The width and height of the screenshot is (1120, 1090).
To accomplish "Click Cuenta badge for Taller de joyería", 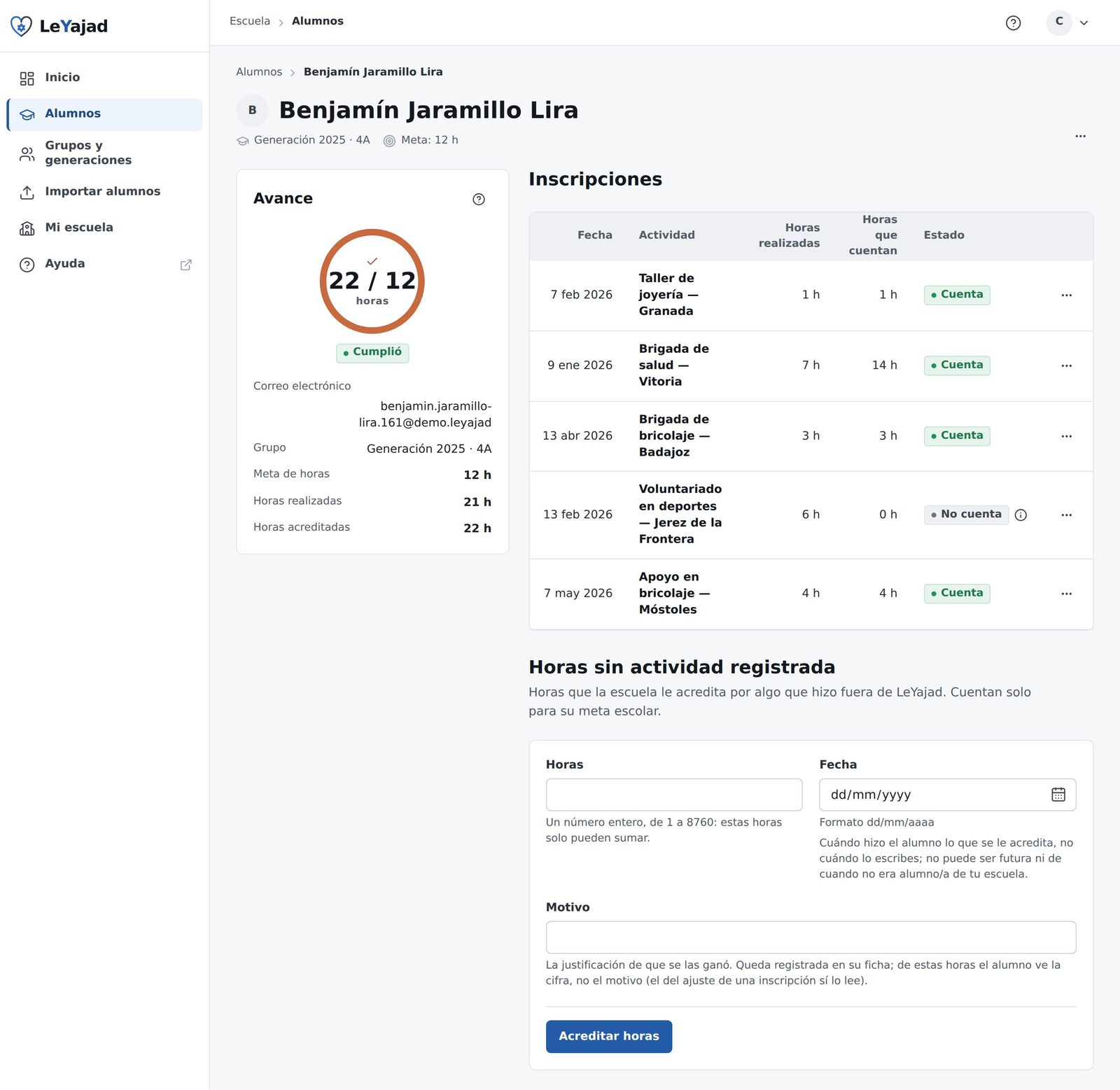I will [957, 295].
